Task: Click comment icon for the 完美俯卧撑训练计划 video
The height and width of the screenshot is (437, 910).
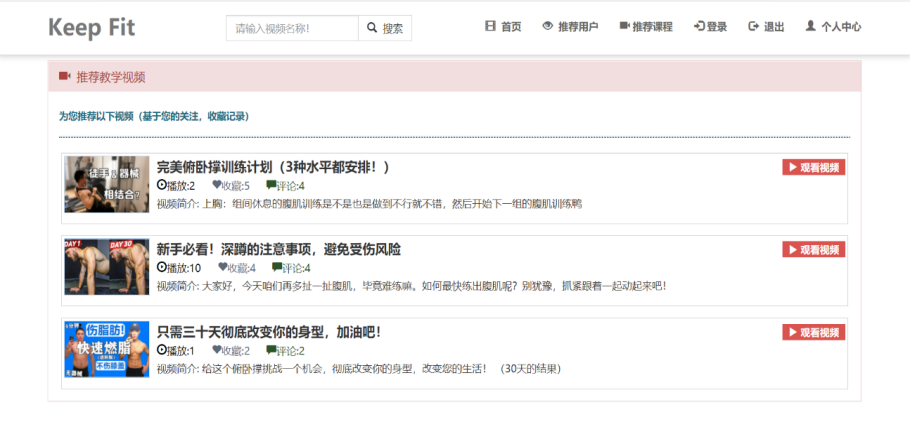Action: point(271,185)
